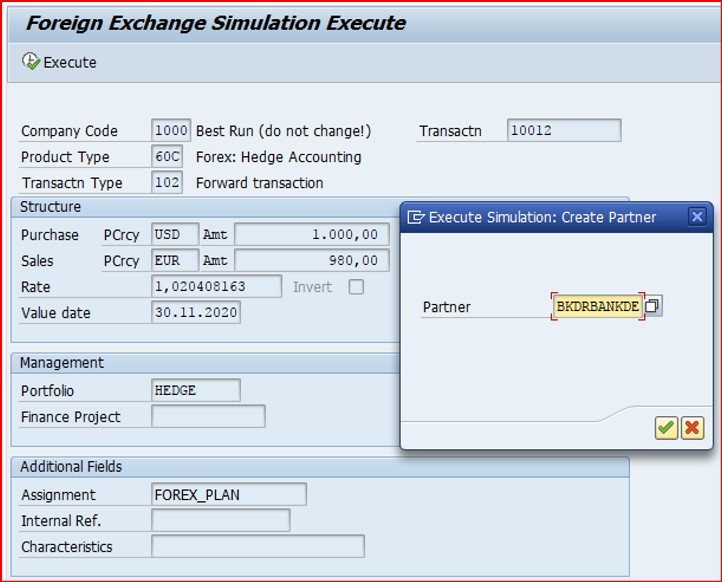Viewport: 722px width, 582px height.
Task: Click the 'Value date' label
Action: [x=56, y=313]
